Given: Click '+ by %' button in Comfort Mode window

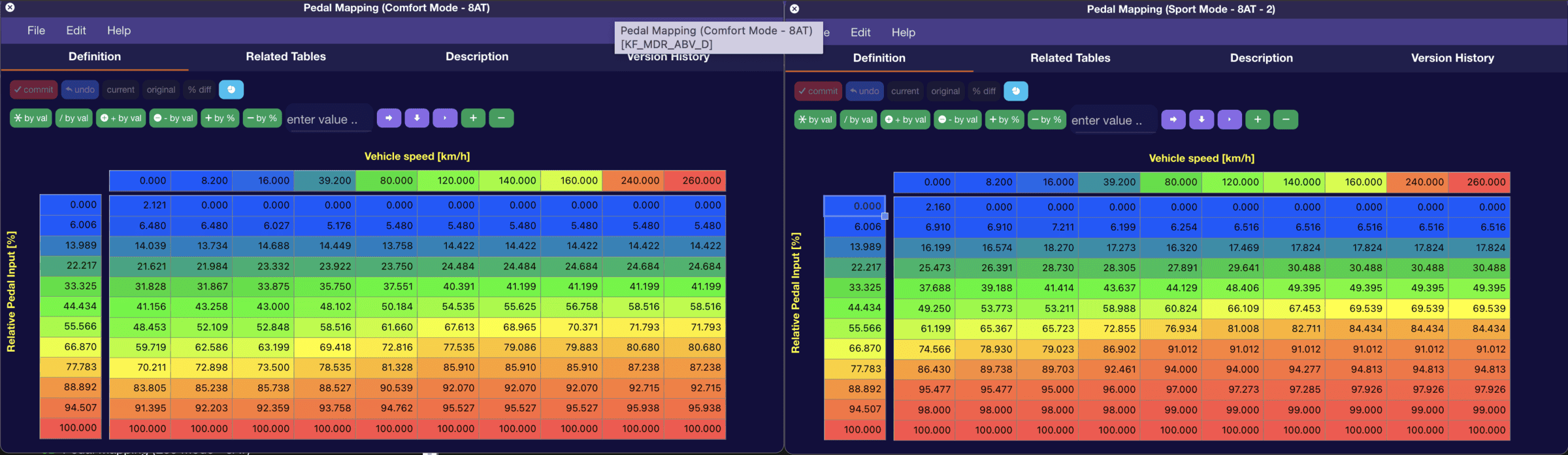Looking at the screenshot, I should (x=220, y=118).
